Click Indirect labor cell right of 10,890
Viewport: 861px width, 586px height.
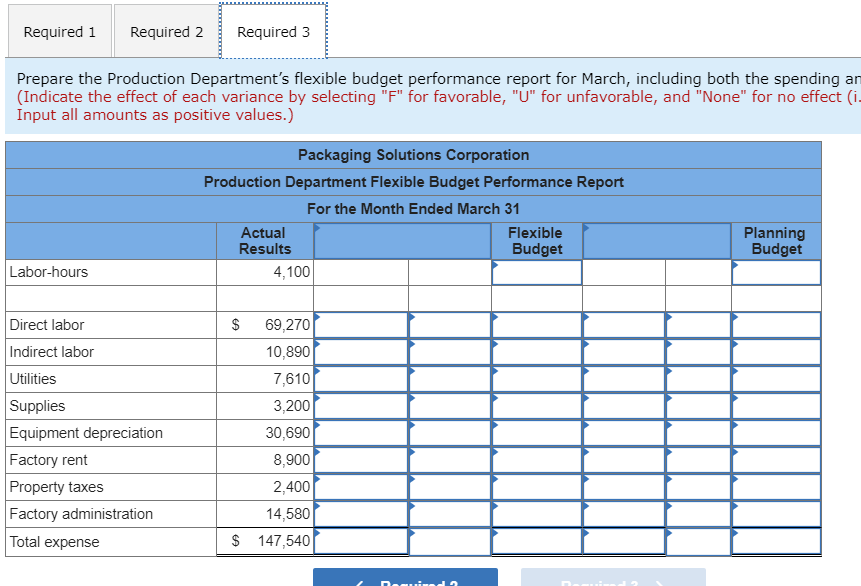[x=361, y=352]
